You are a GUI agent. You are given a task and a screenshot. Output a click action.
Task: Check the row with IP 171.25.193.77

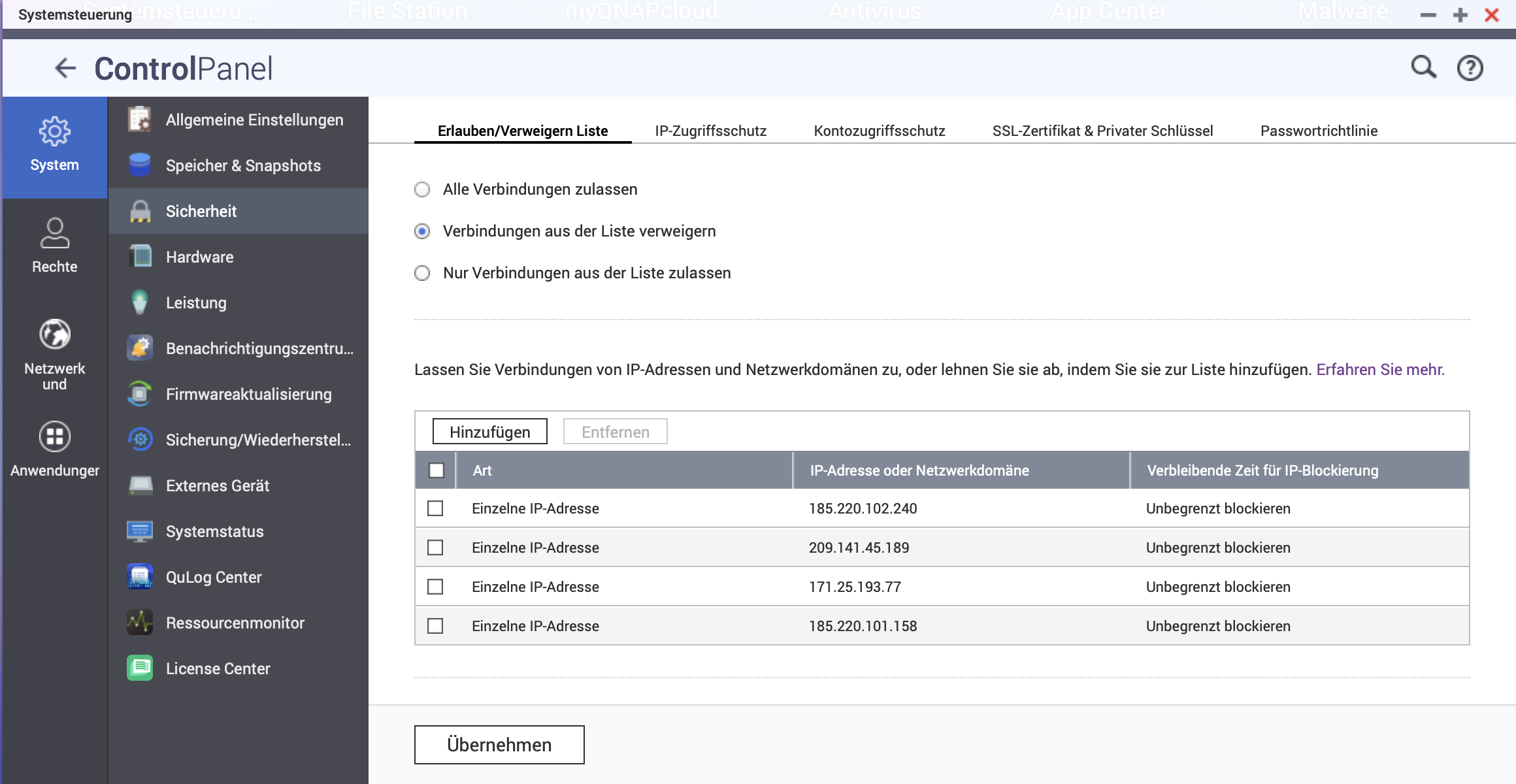(435, 587)
